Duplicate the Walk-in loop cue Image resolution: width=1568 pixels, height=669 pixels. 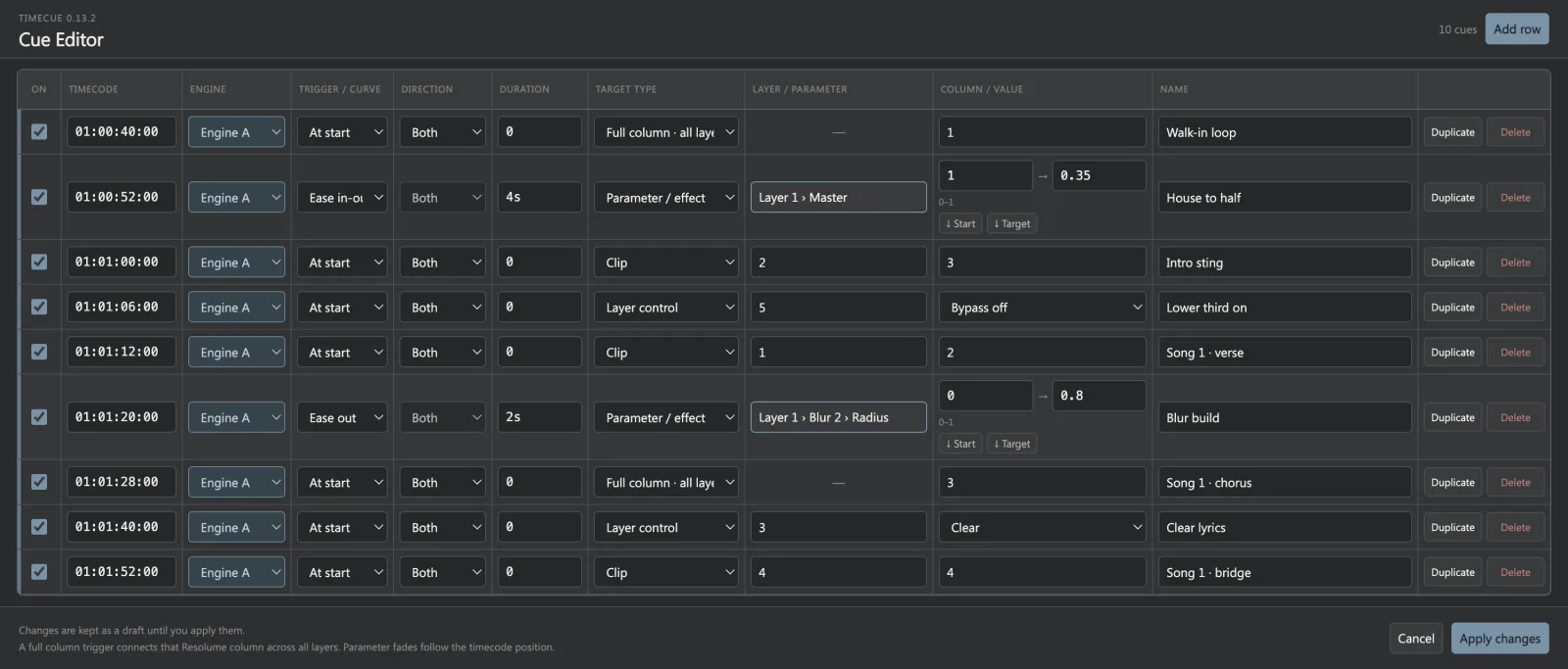[x=1452, y=132]
